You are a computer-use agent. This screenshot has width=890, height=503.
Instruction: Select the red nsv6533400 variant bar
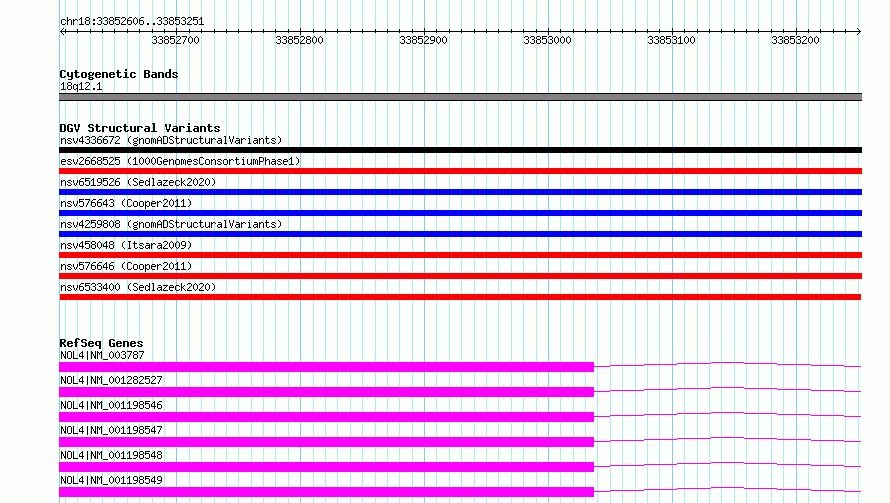460,297
